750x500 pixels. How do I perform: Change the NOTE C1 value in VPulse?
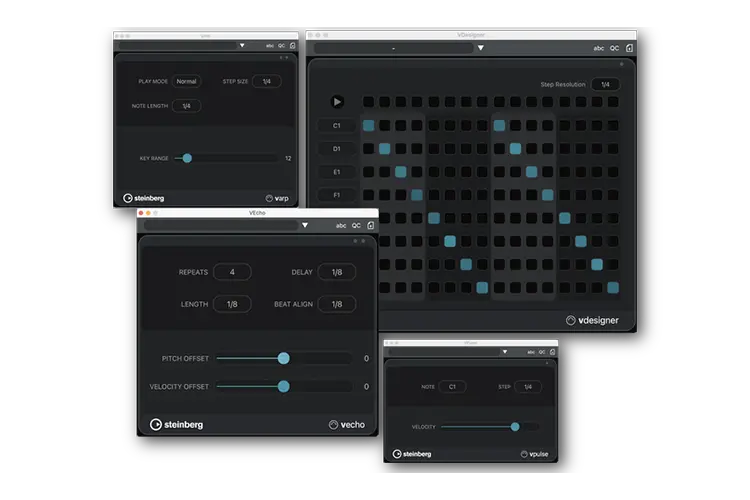coord(452,387)
